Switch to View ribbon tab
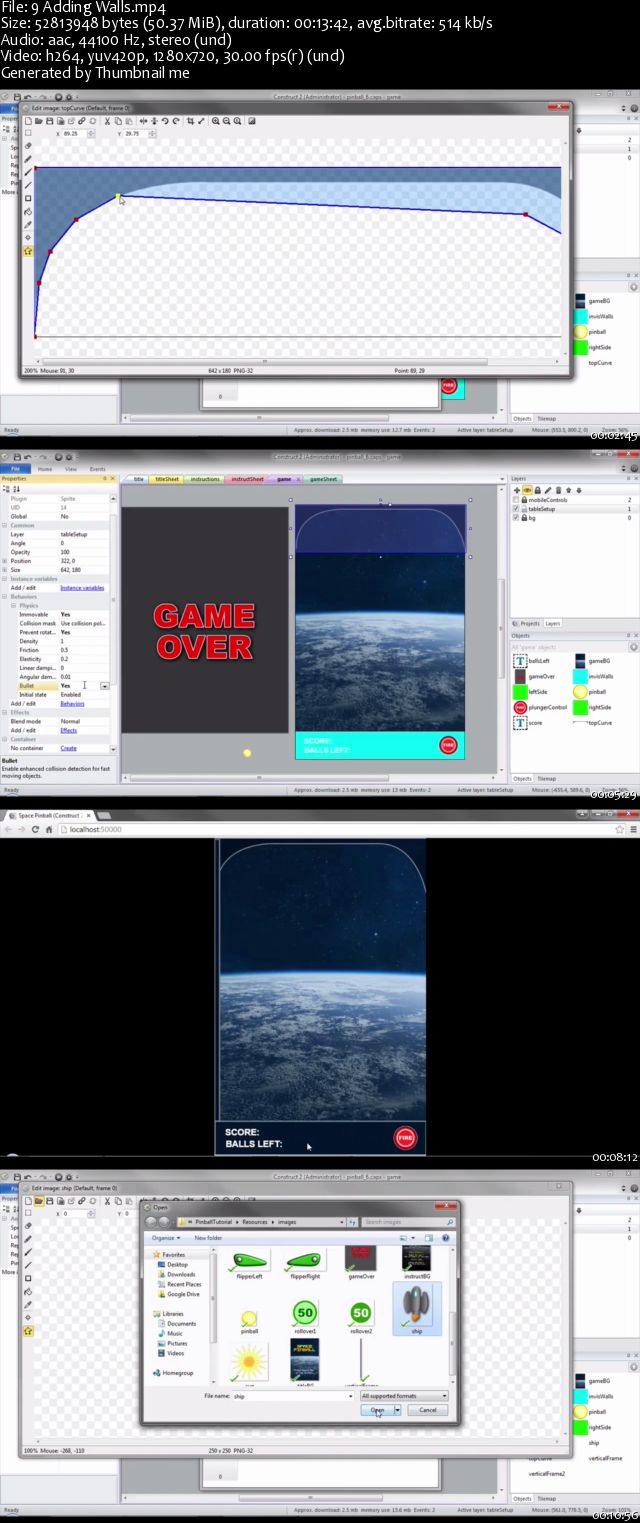The width and height of the screenshot is (640, 1523). [x=71, y=468]
